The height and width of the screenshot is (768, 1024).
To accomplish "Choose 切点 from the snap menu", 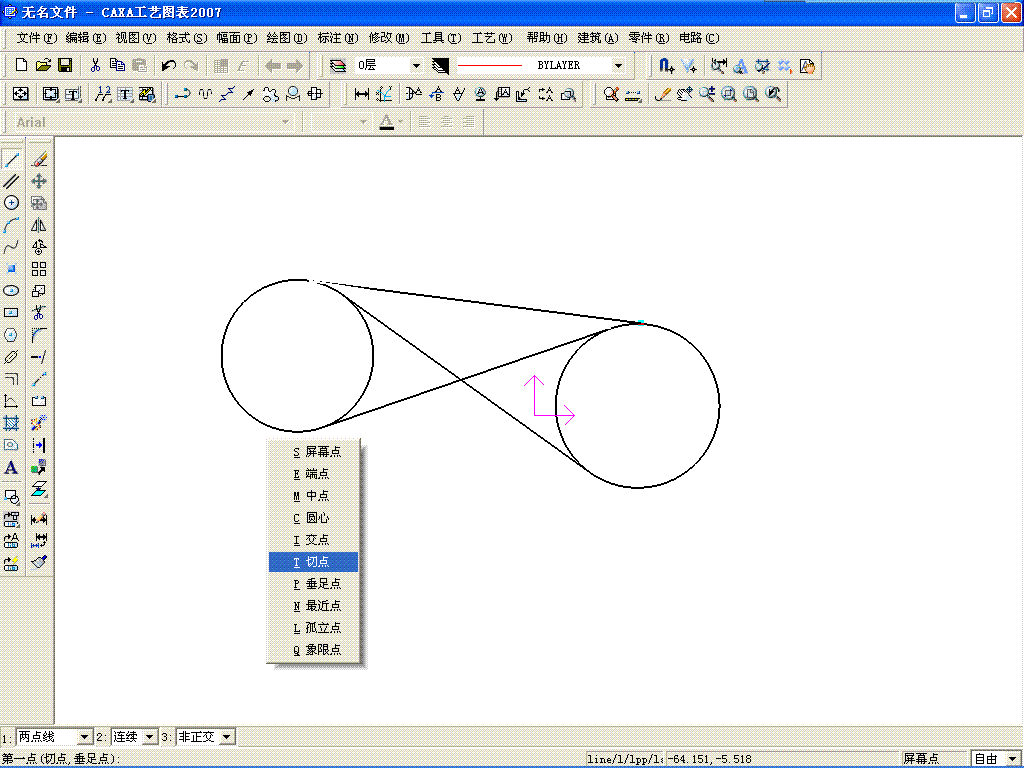I will click(x=313, y=562).
